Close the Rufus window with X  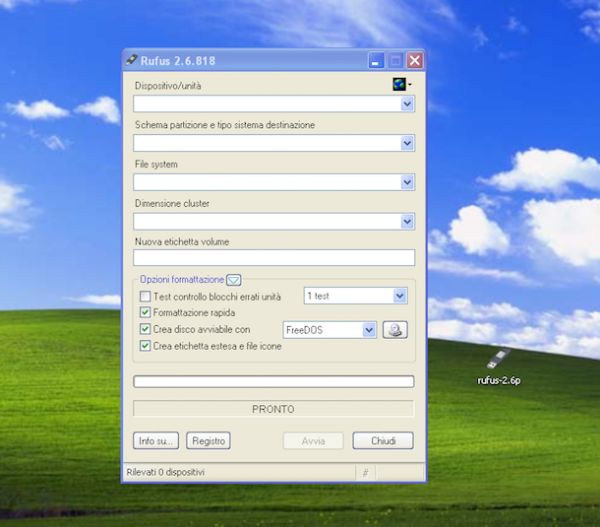(x=414, y=61)
